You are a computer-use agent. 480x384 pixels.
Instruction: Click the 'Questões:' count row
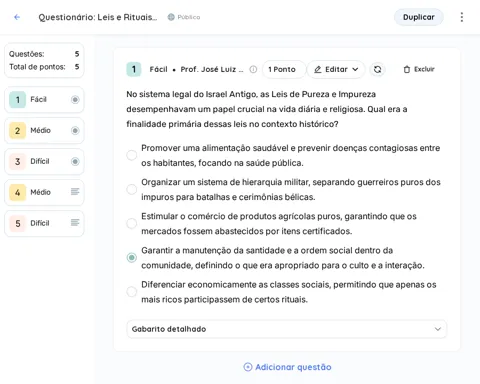point(44,54)
